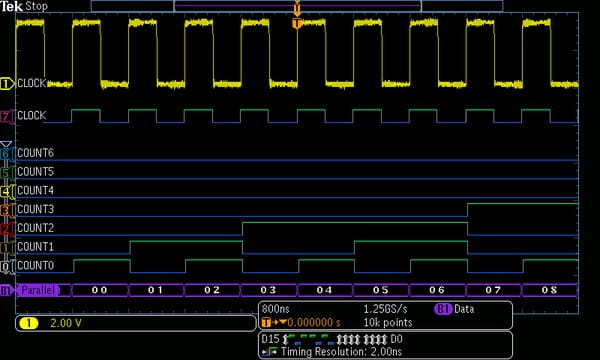600x360 pixels.
Task: Select the COUNT0 channel 0 marker
Action: coord(6,267)
